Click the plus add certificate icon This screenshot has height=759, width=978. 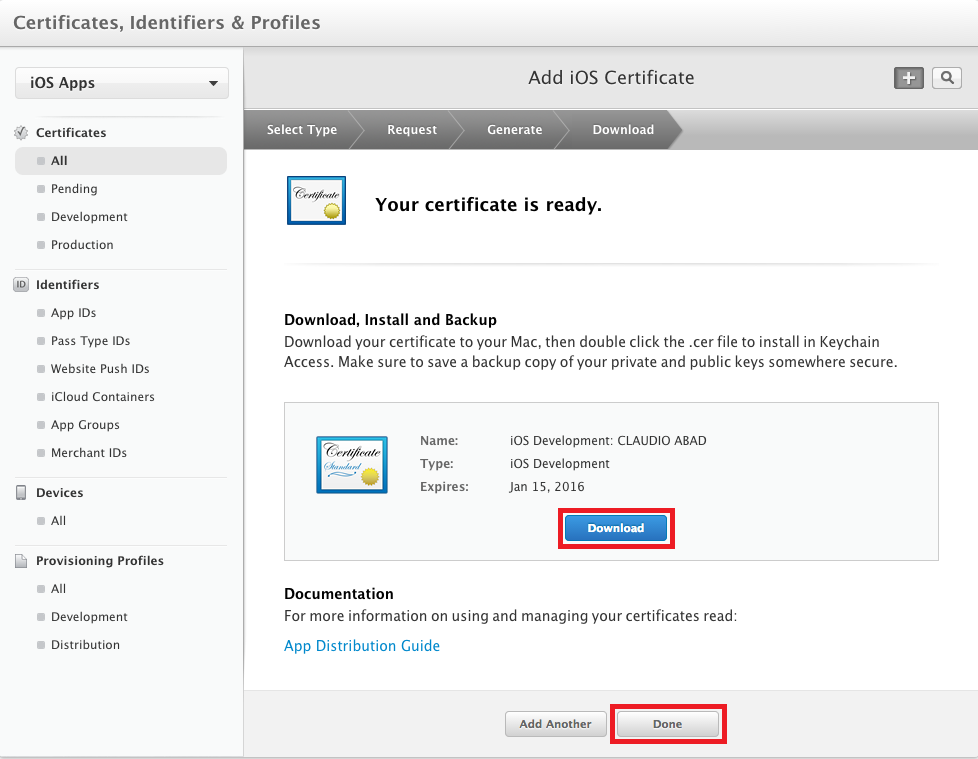(908, 78)
